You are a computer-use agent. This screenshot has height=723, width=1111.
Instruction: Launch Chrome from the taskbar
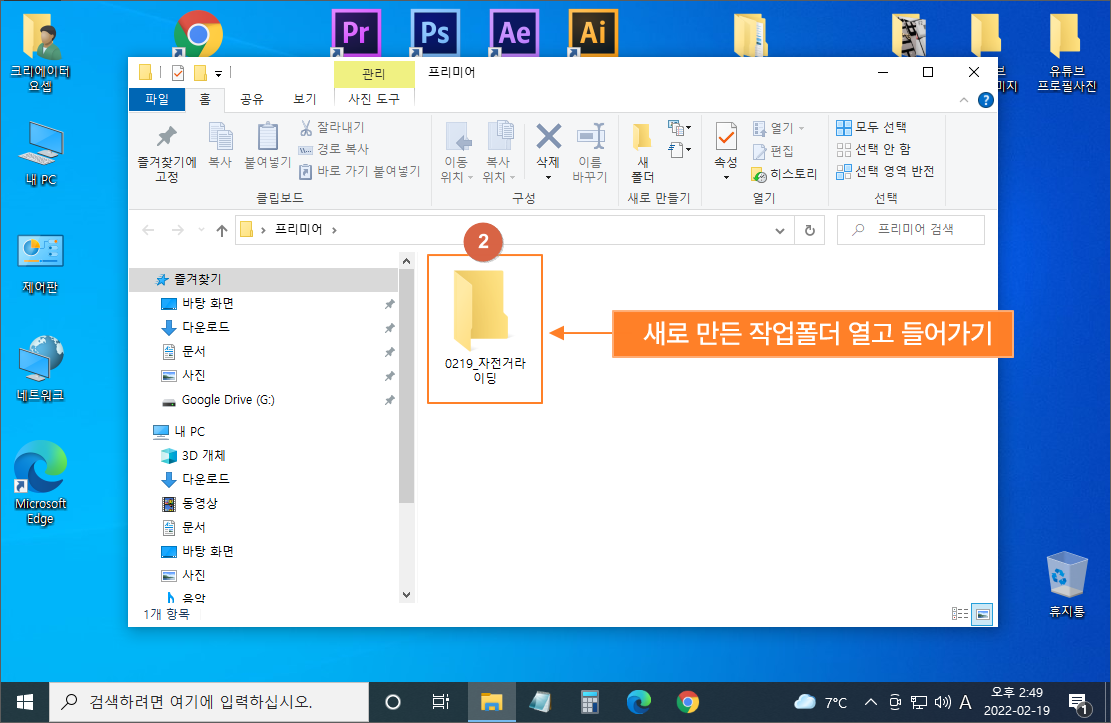point(687,702)
